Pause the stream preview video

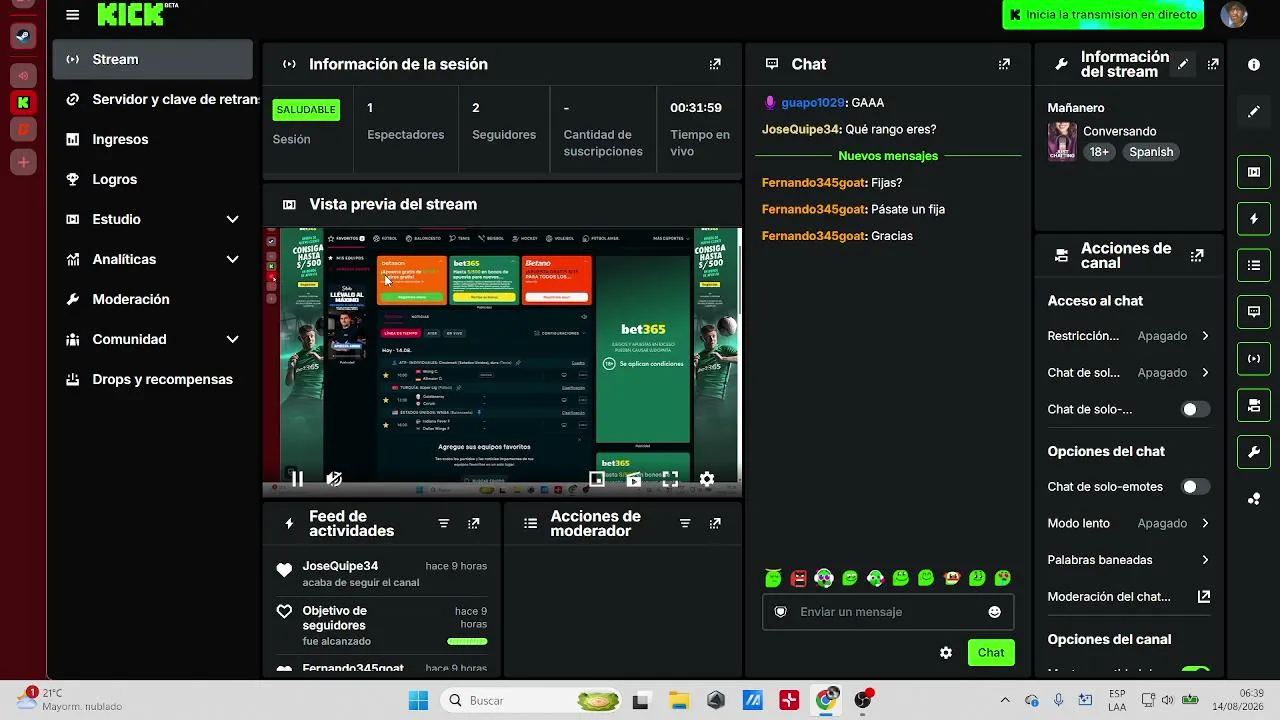(x=297, y=479)
